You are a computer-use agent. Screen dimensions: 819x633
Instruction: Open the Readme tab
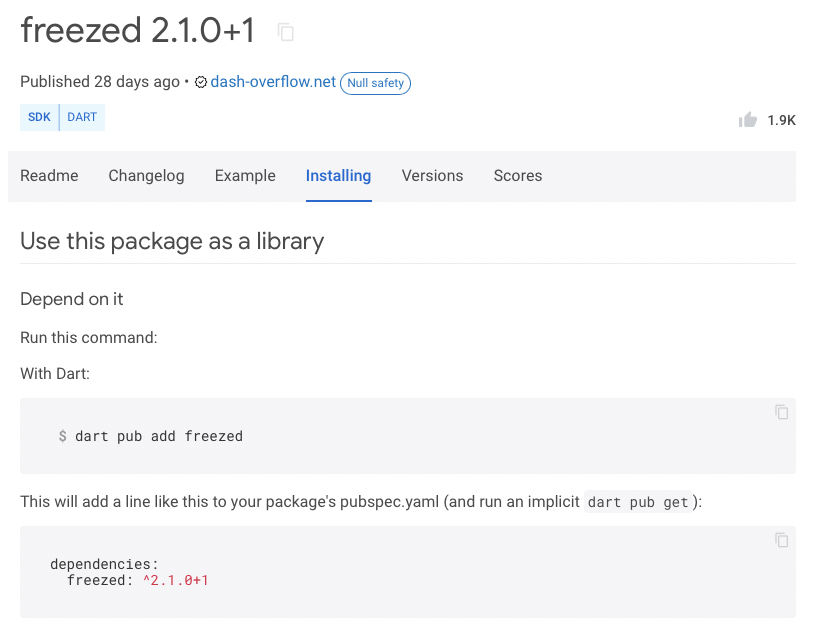click(x=49, y=175)
